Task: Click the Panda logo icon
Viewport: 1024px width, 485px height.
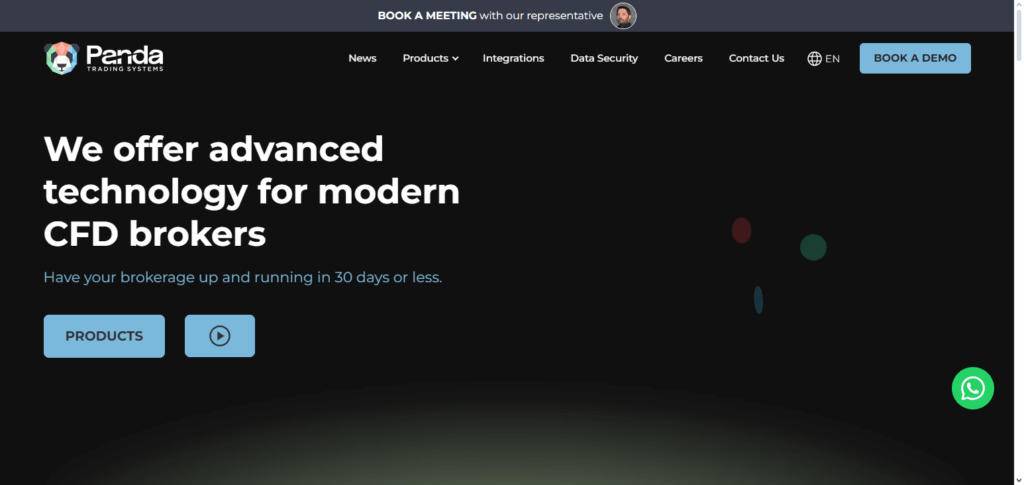Action: click(61, 58)
